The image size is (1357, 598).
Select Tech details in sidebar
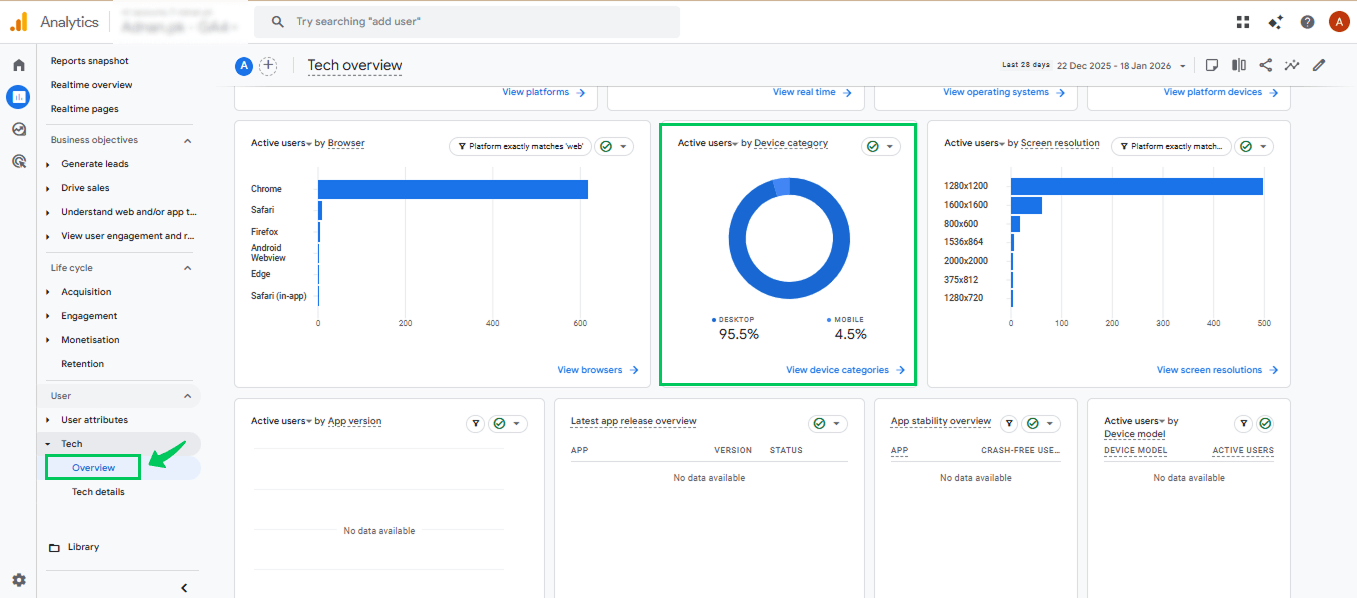98,492
